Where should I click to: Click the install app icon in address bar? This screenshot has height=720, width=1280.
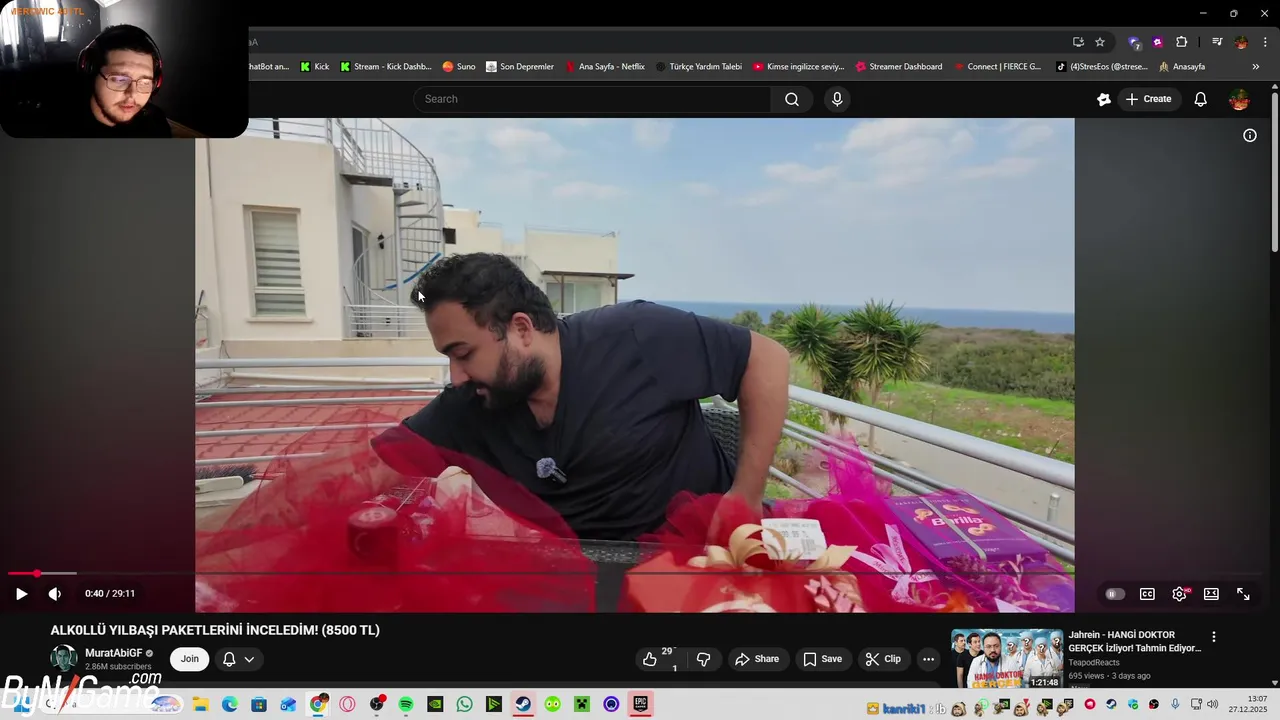1078,42
